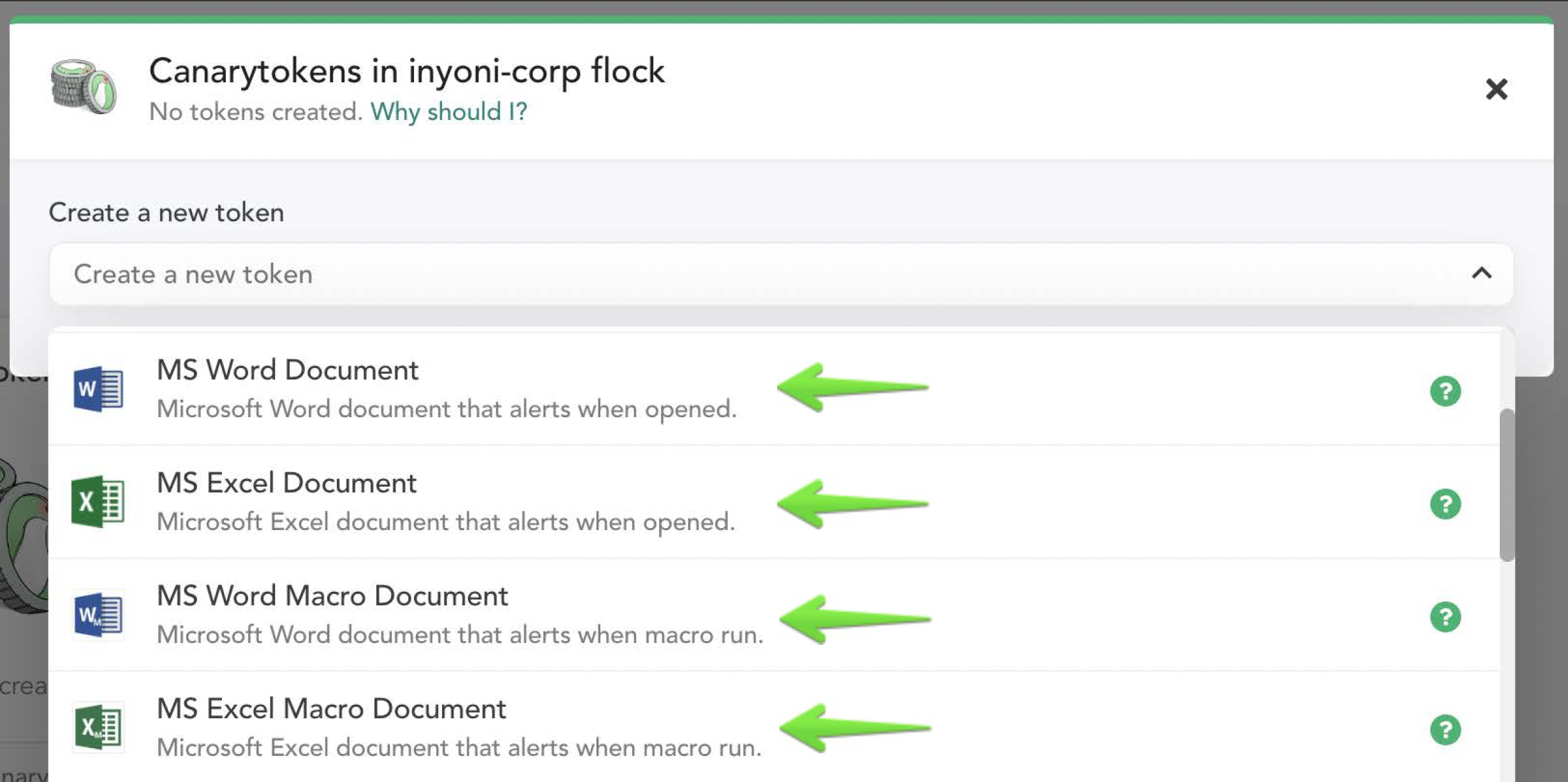Click 'No tokens created.' text
Viewport: 1568px width, 782px height.
256,112
